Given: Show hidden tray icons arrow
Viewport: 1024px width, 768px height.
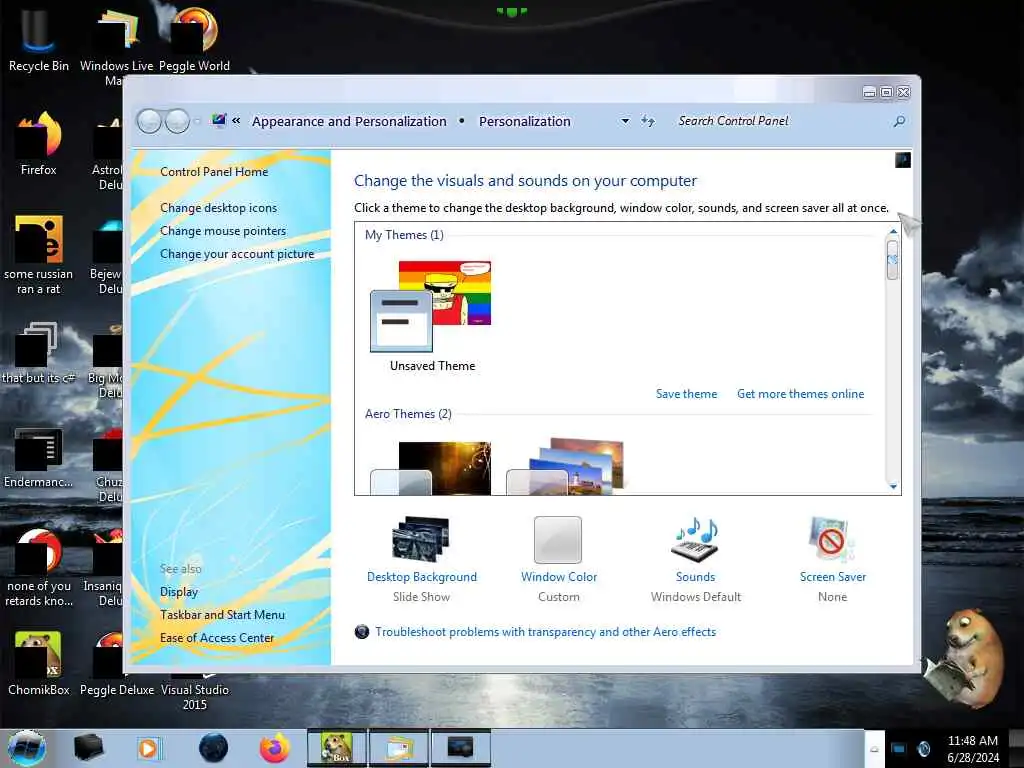Looking at the screenshot, I should click(x=874, y=749).
